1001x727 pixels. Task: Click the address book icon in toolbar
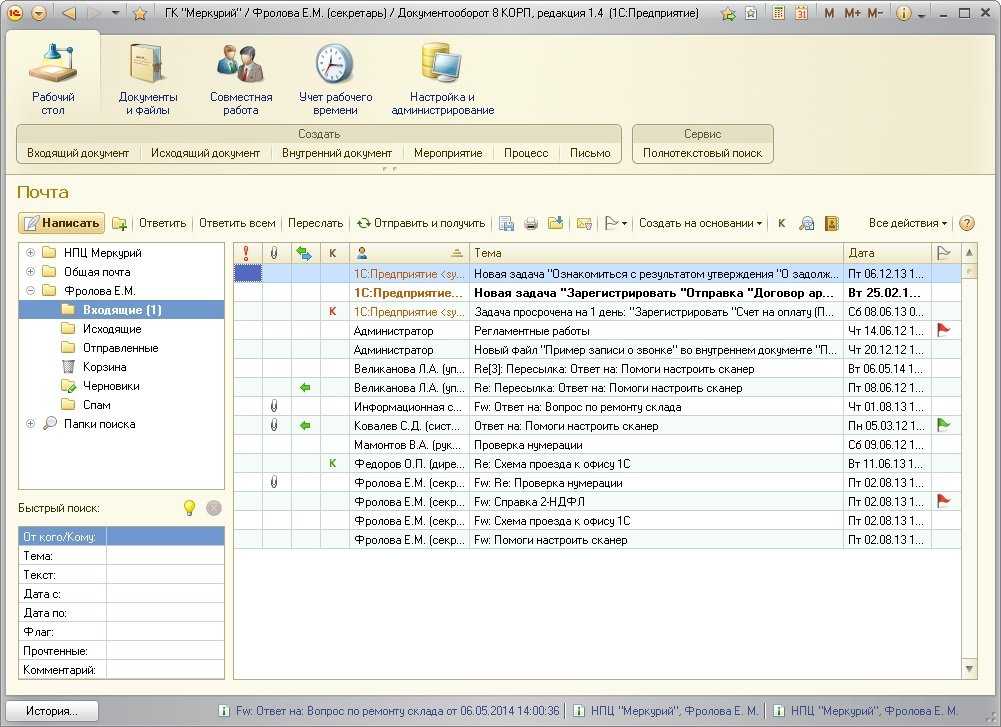click(831, 223)
